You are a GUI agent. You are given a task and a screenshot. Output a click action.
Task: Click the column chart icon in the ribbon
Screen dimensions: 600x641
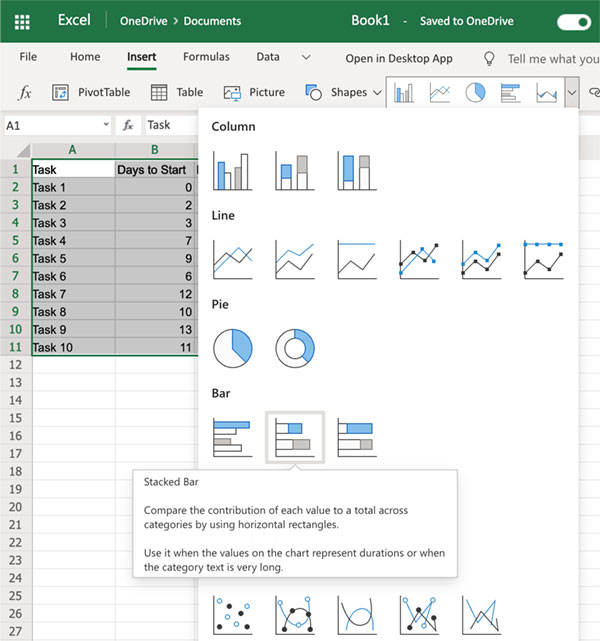coord(404,92)
